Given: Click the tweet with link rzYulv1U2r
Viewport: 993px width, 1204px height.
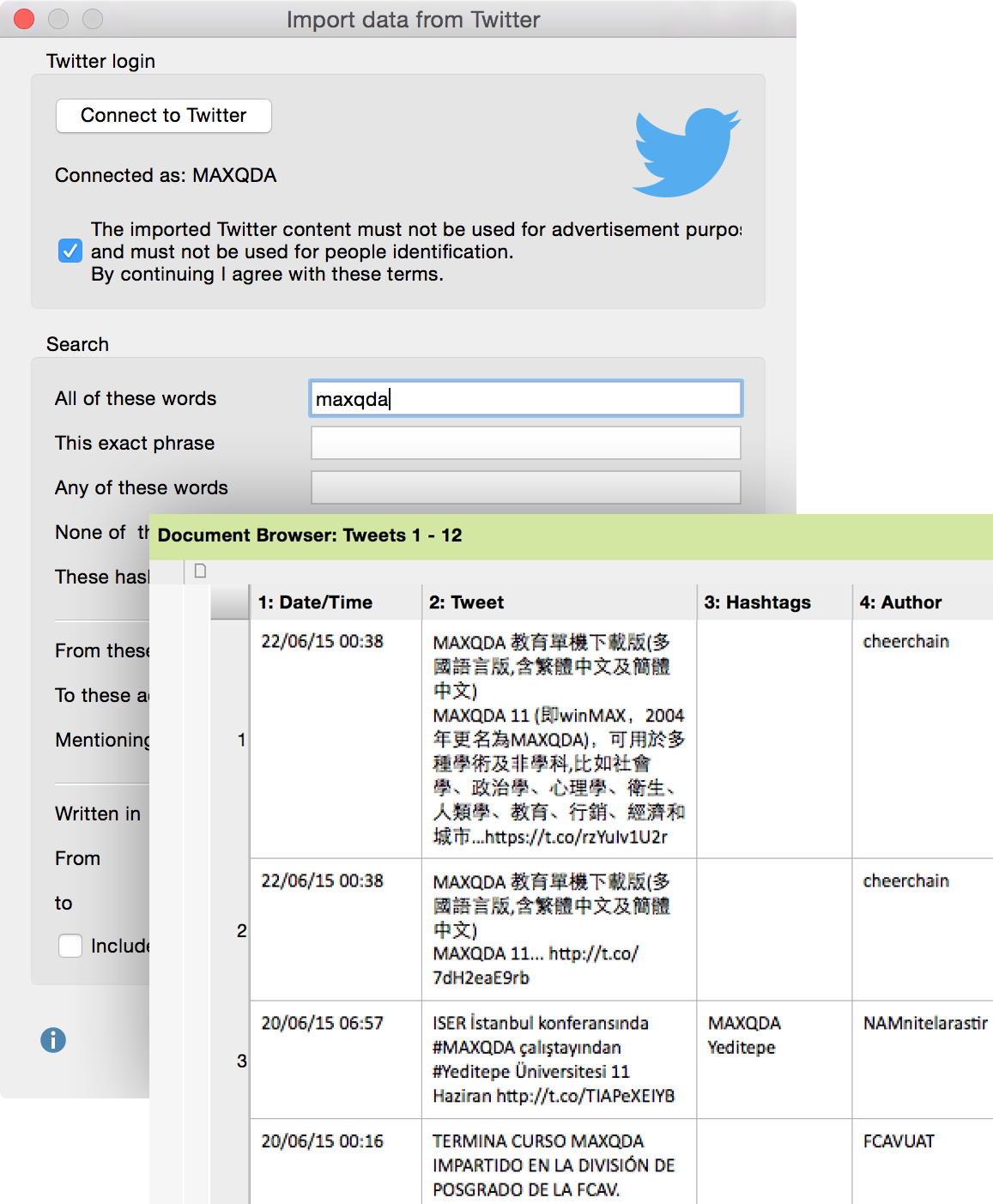Looking at the screenshot, I should pyautogui.click(x=559, y=739).
